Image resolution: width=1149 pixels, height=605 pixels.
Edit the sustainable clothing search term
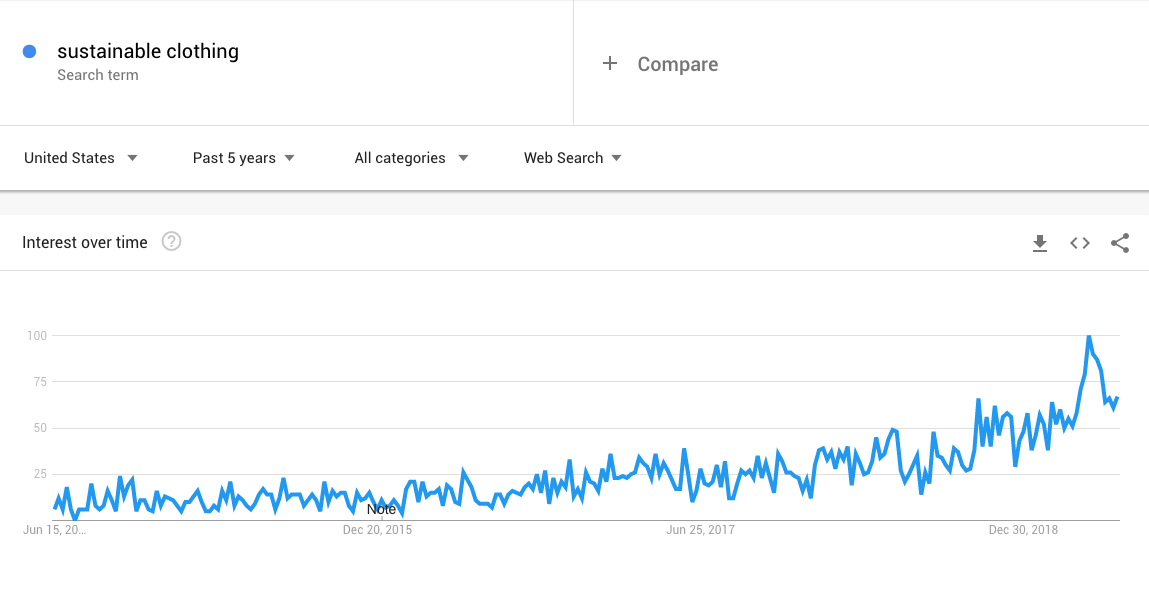148,51
